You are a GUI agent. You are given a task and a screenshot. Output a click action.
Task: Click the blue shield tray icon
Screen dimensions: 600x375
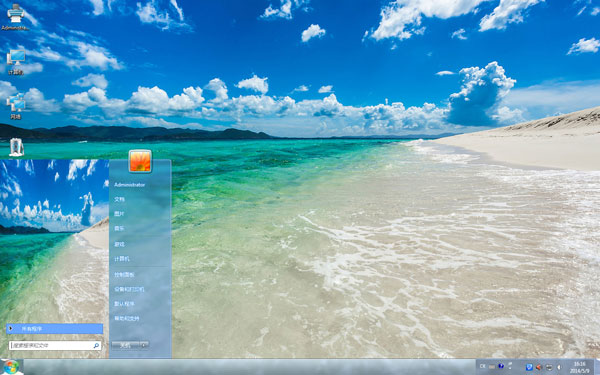529,367
